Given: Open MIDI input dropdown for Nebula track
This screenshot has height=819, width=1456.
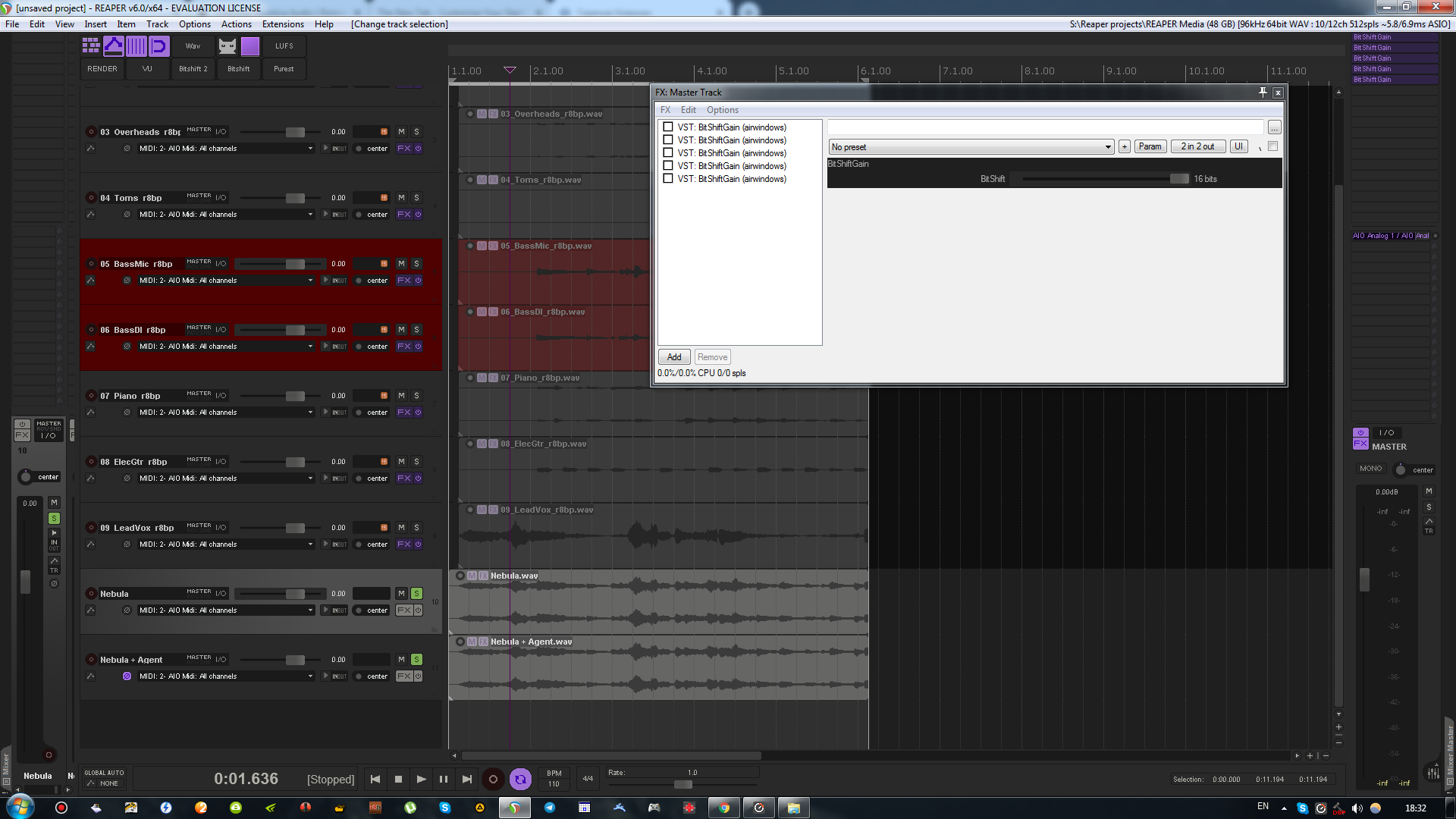Looking at the screenshot, I should click(x=225, y=610).
